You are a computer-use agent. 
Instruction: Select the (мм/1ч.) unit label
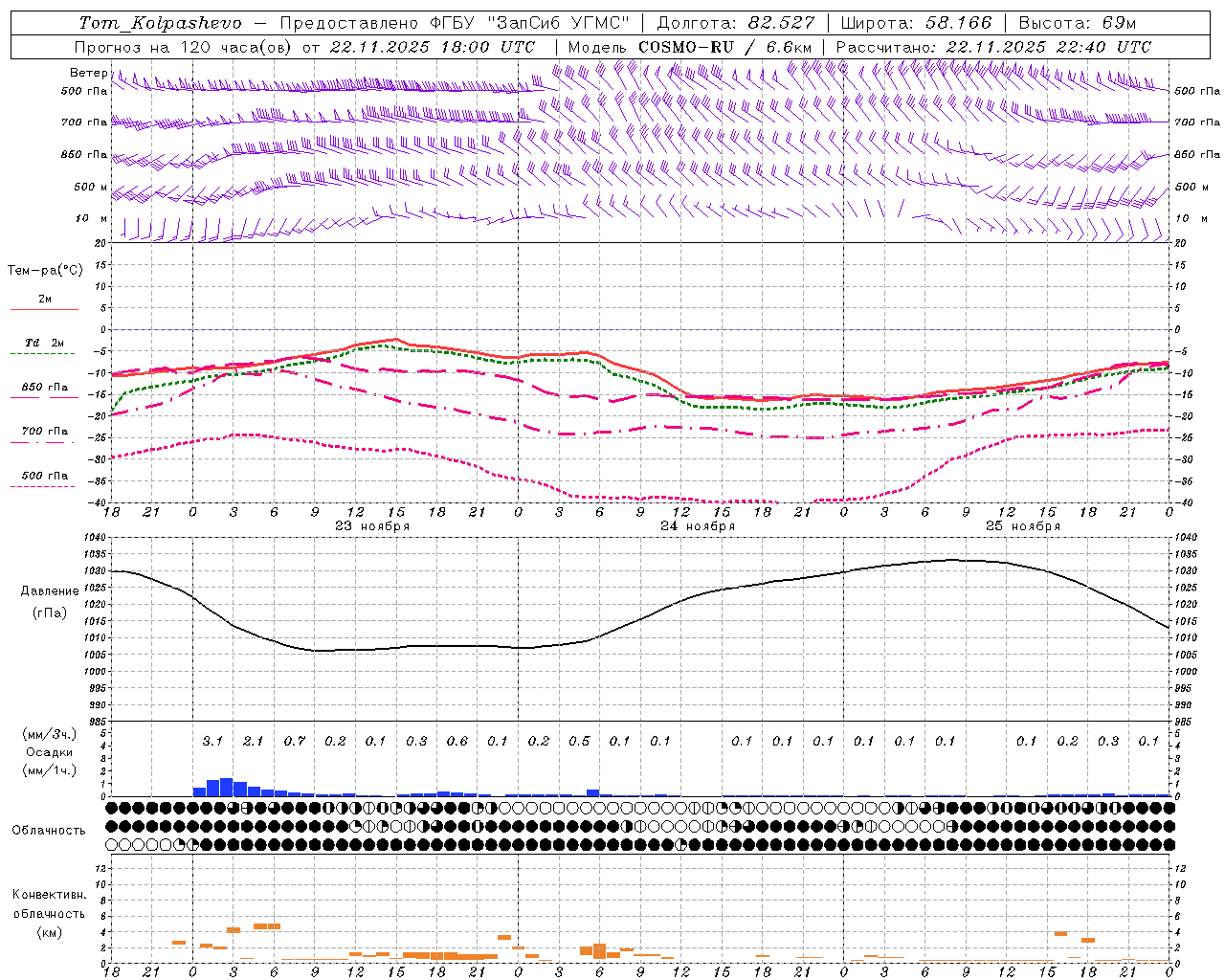(49, 770)
